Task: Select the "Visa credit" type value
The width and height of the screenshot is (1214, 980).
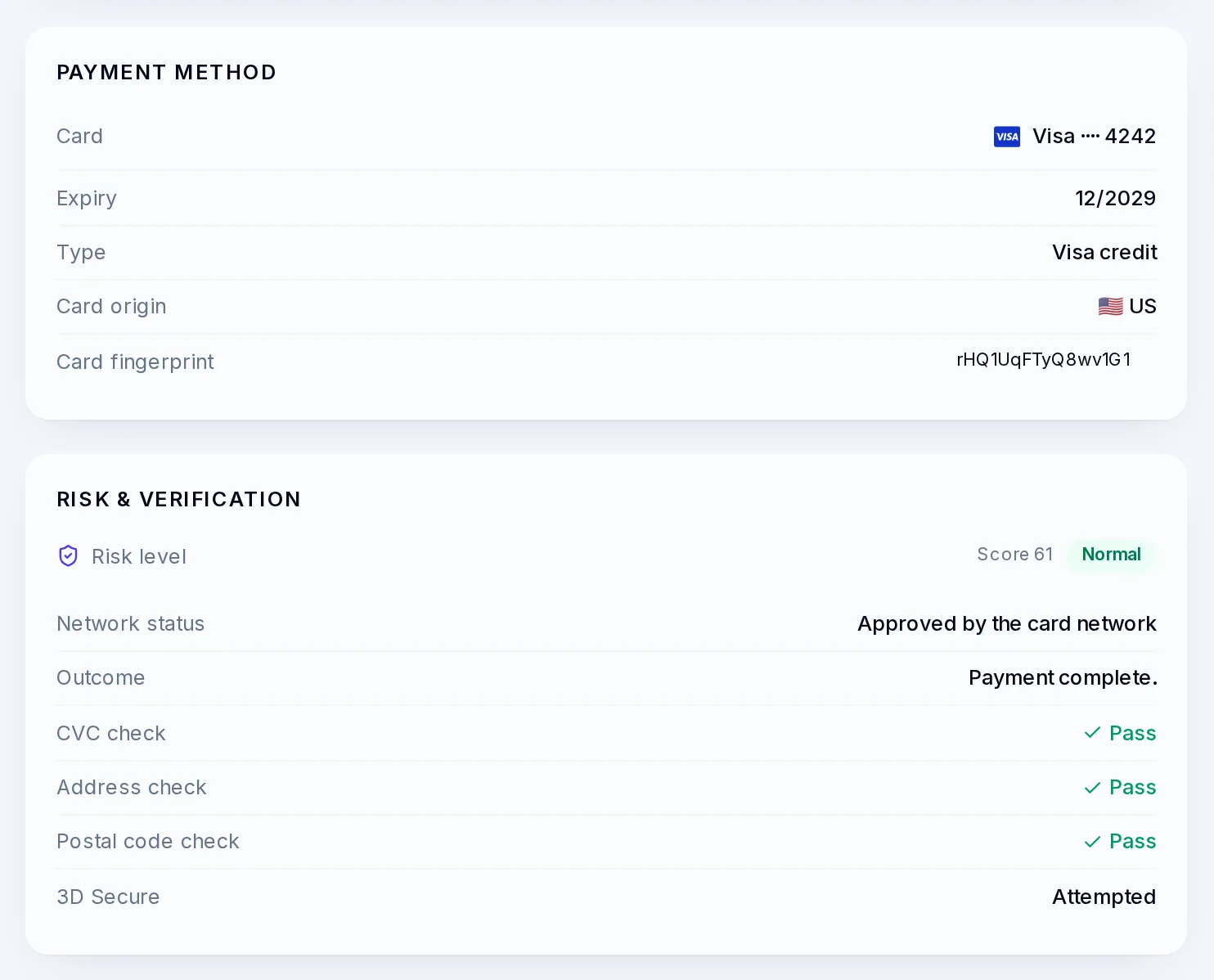Action: point(1104,252)
